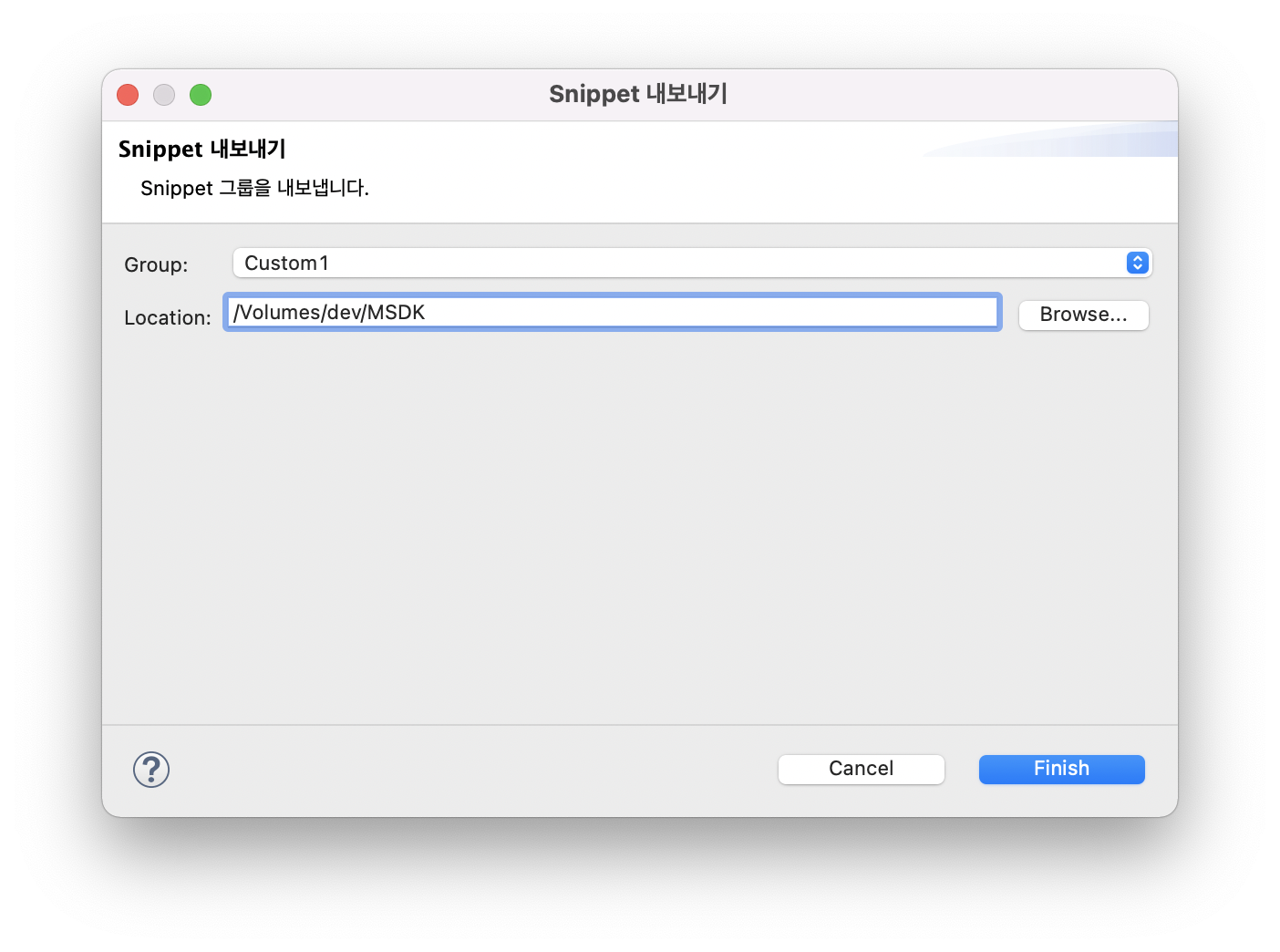Open help for the Snippet export dialog
Viewport: 1280px width, 952px height.
[x=151, y=769]
